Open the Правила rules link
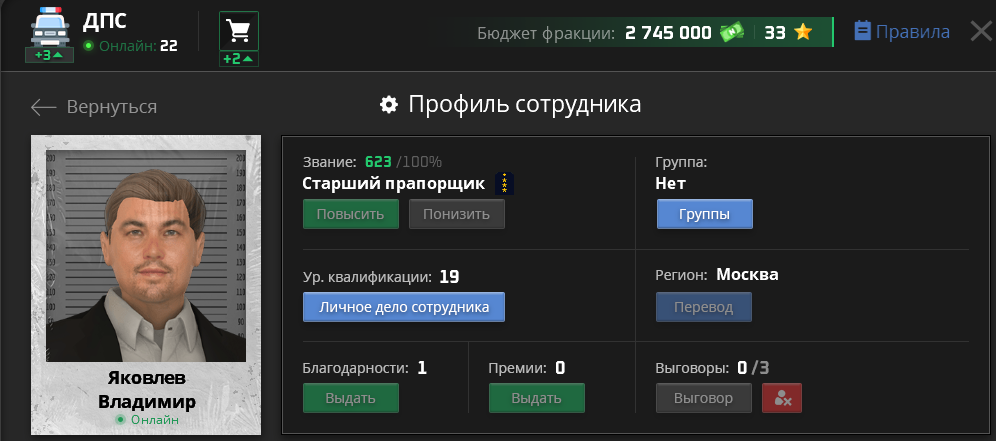996x441 pixels. point(912,32)
